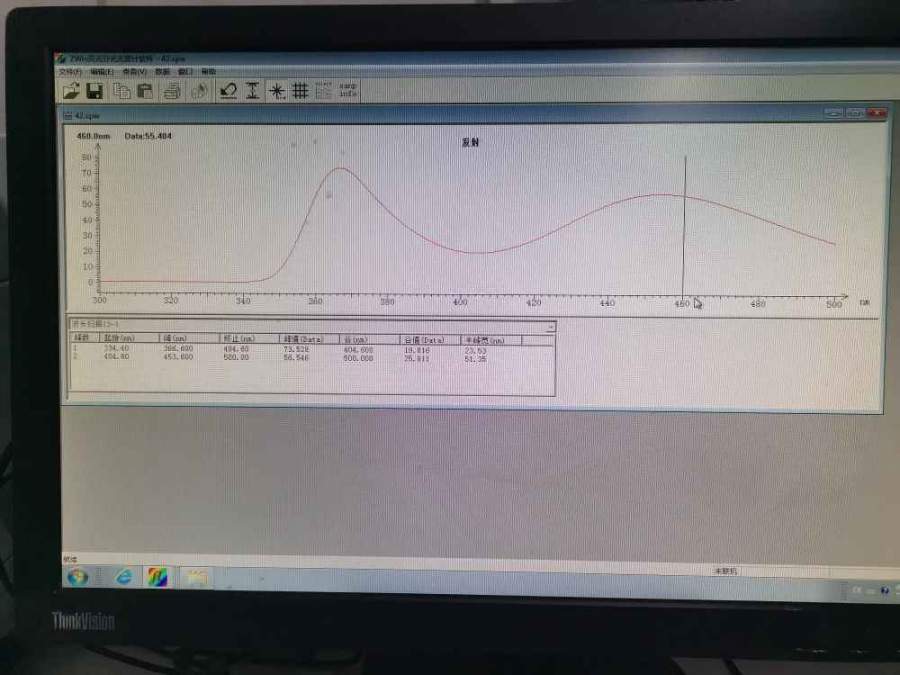The width and height of the screenshot is (900, 675).
Task: Click the curved-arrow scale icon in toolbar
Action: [228, 91]
